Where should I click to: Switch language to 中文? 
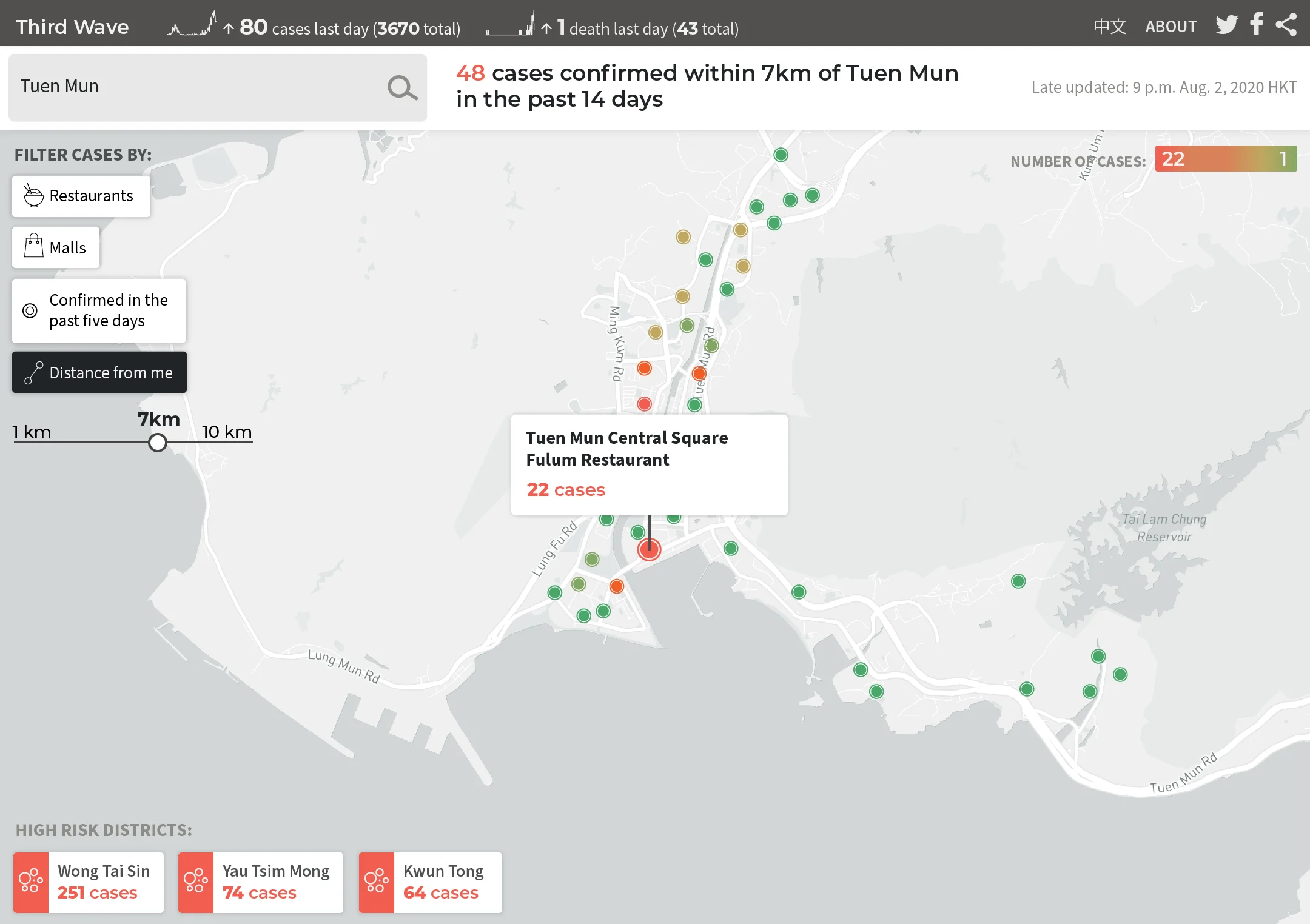1109,27
